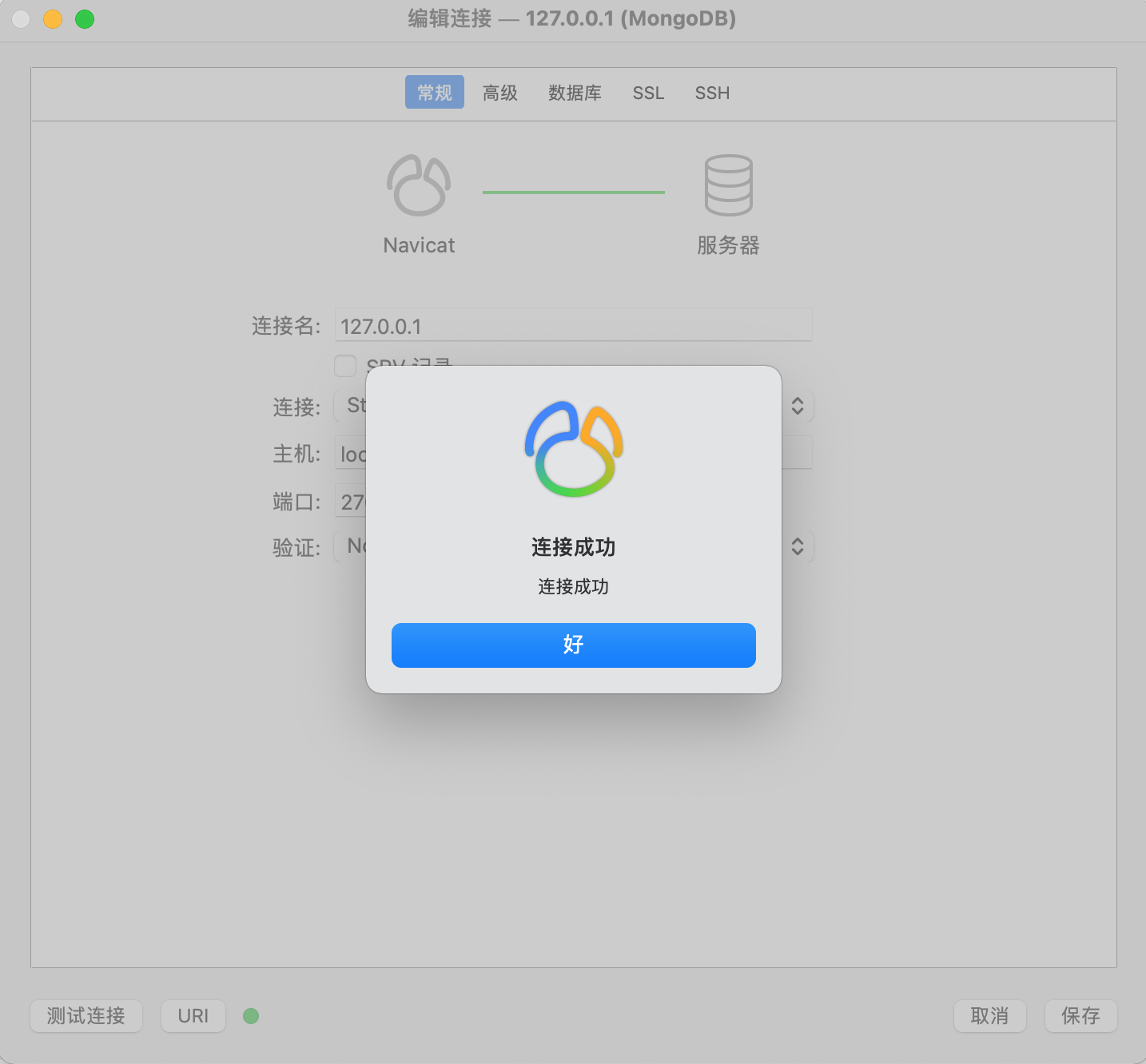This screenshot has height=1064, width=1146.
Task: Open the SSH settings tab
Action: coord(711,93)
